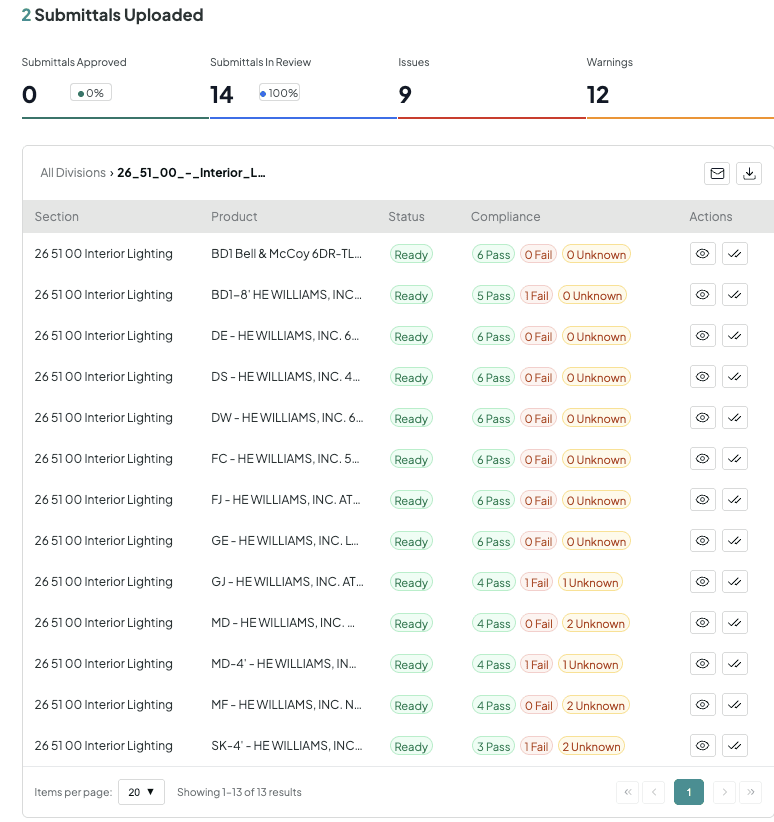
Task: Click the 1 Fail badge on the GJ row
Action: pyautogui.click(x=536, y=582)
